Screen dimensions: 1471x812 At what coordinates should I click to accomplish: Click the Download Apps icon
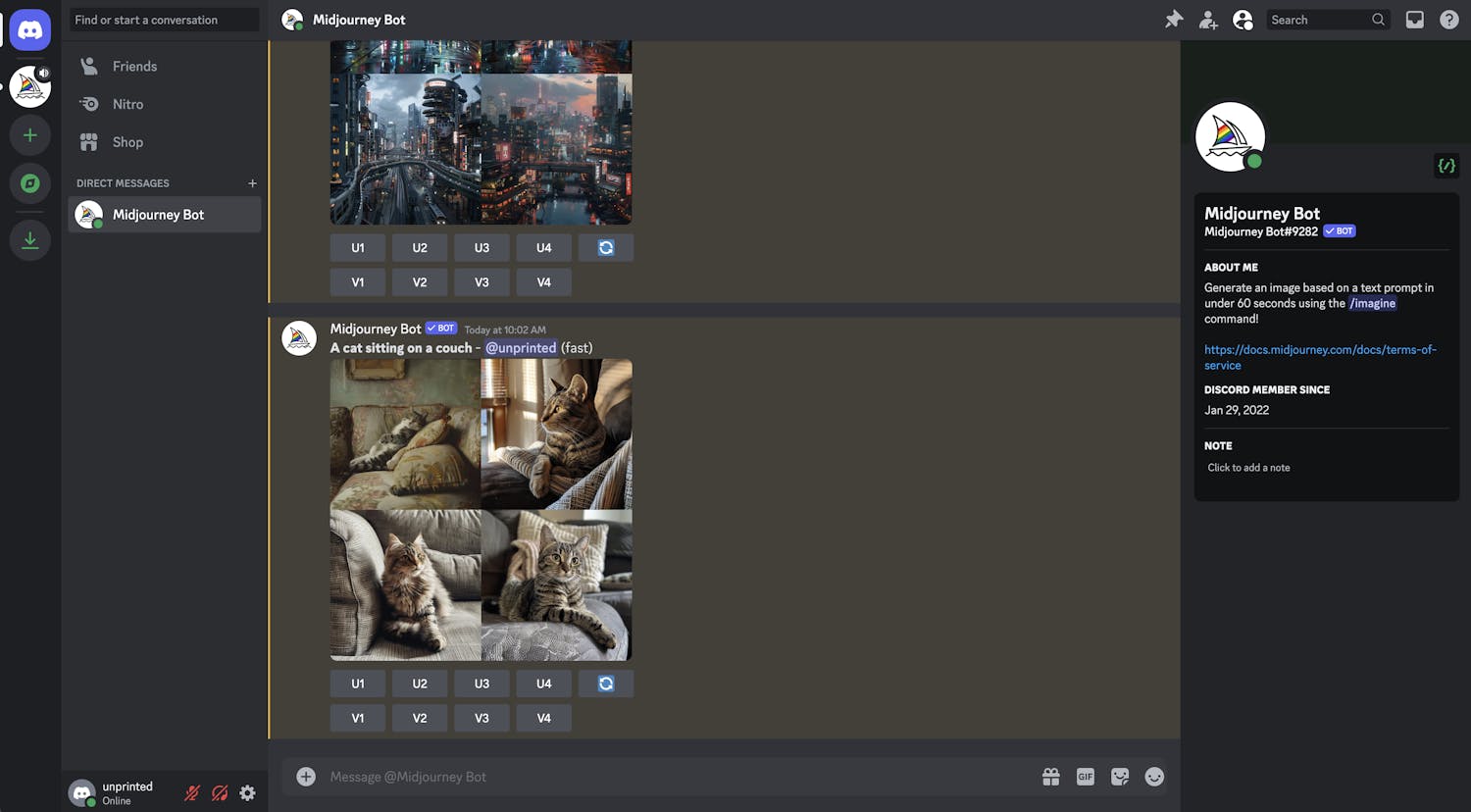(x=30, y=240)
